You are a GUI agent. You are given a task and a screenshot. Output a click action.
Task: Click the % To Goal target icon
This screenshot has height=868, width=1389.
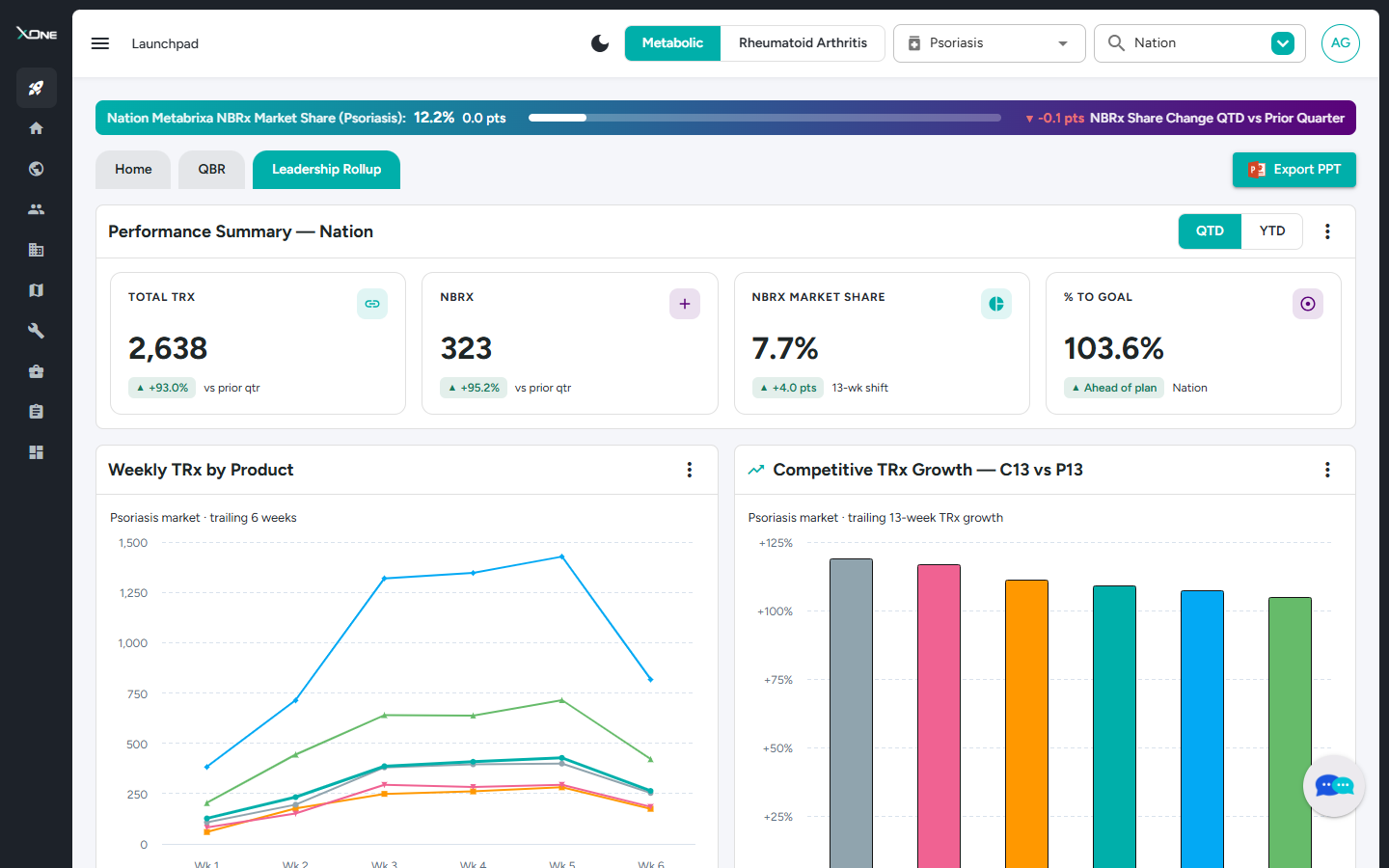(x=1308, y=304)
